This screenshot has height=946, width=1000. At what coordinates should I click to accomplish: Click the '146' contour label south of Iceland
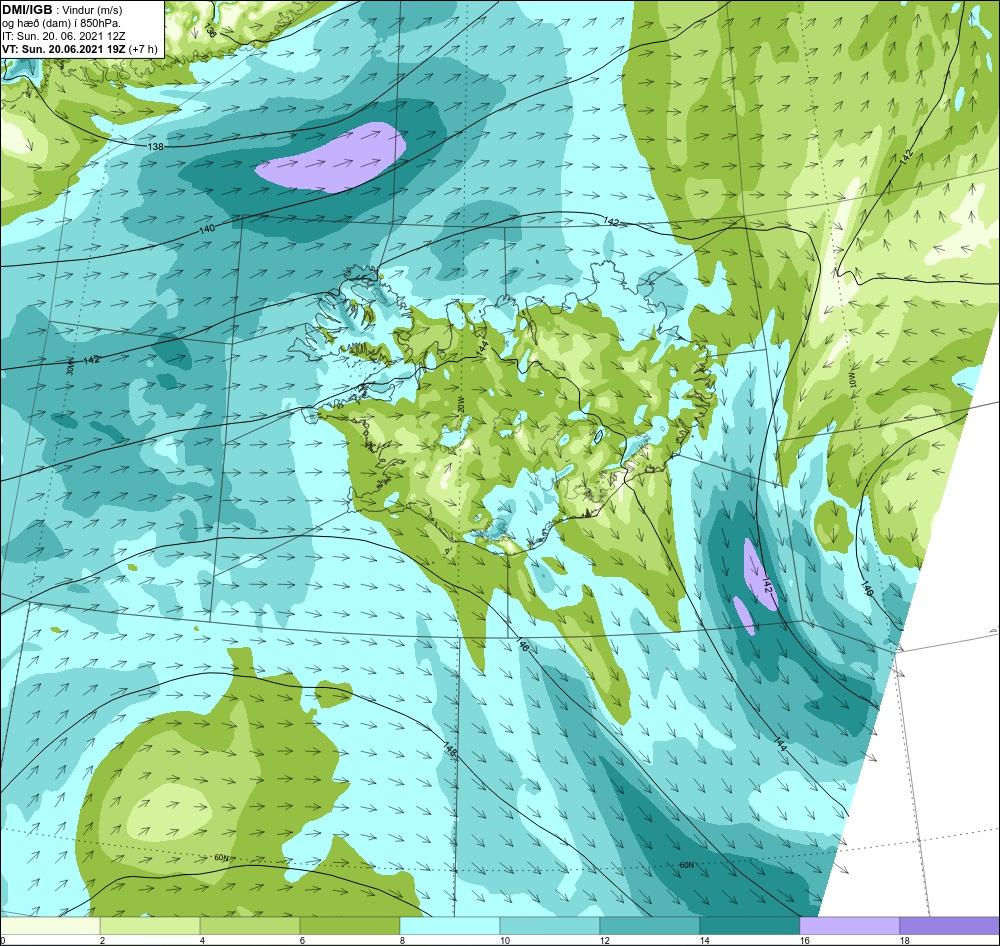click(x=522, y=644)
